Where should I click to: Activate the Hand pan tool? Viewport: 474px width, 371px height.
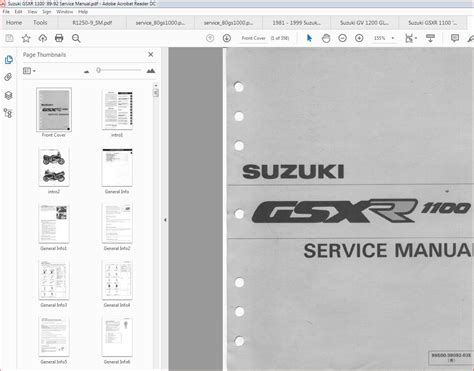[326, 38]
